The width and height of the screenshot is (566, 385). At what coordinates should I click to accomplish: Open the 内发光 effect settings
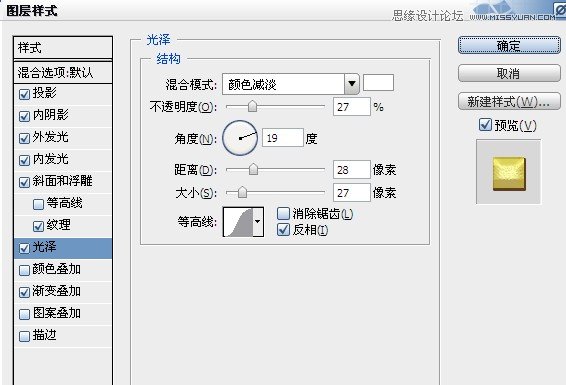point(51,159)
